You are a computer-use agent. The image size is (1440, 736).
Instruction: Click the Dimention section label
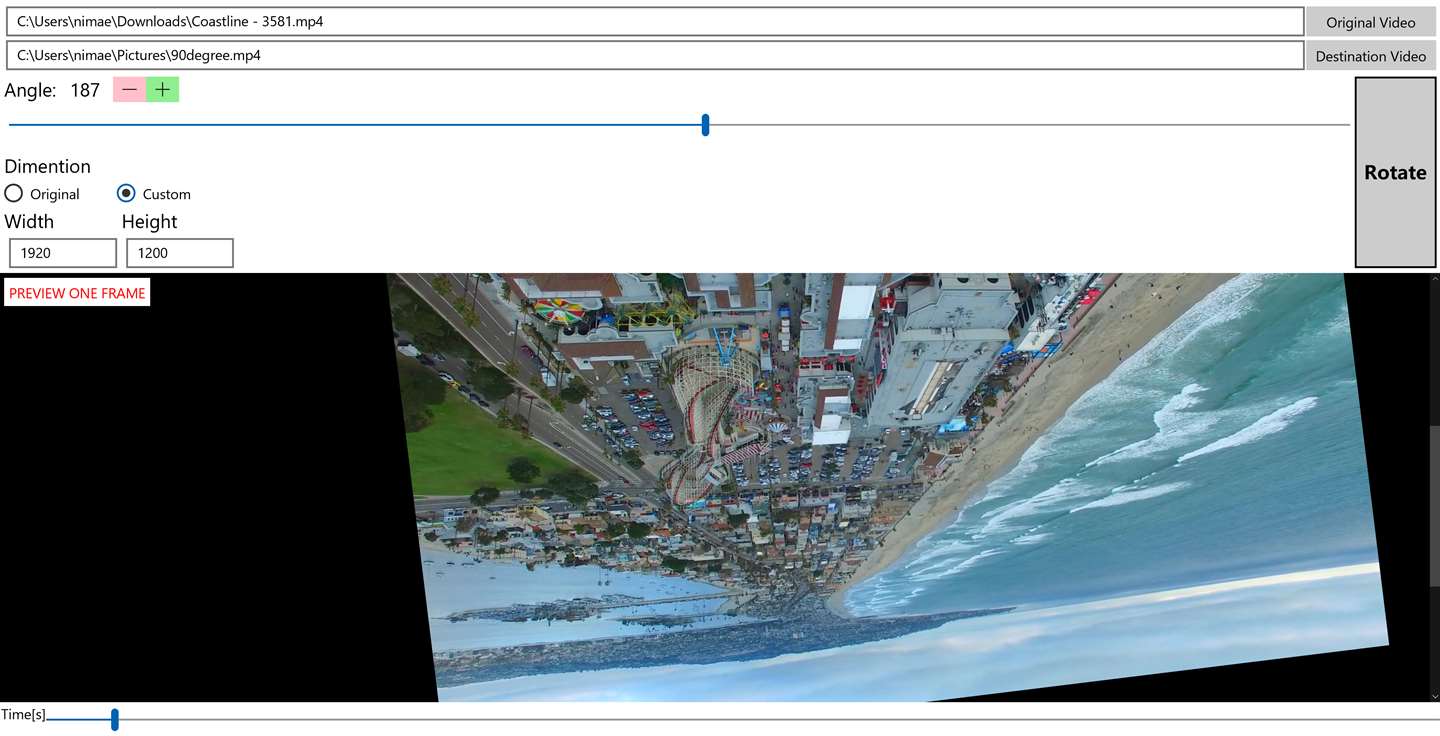point(48,166)
